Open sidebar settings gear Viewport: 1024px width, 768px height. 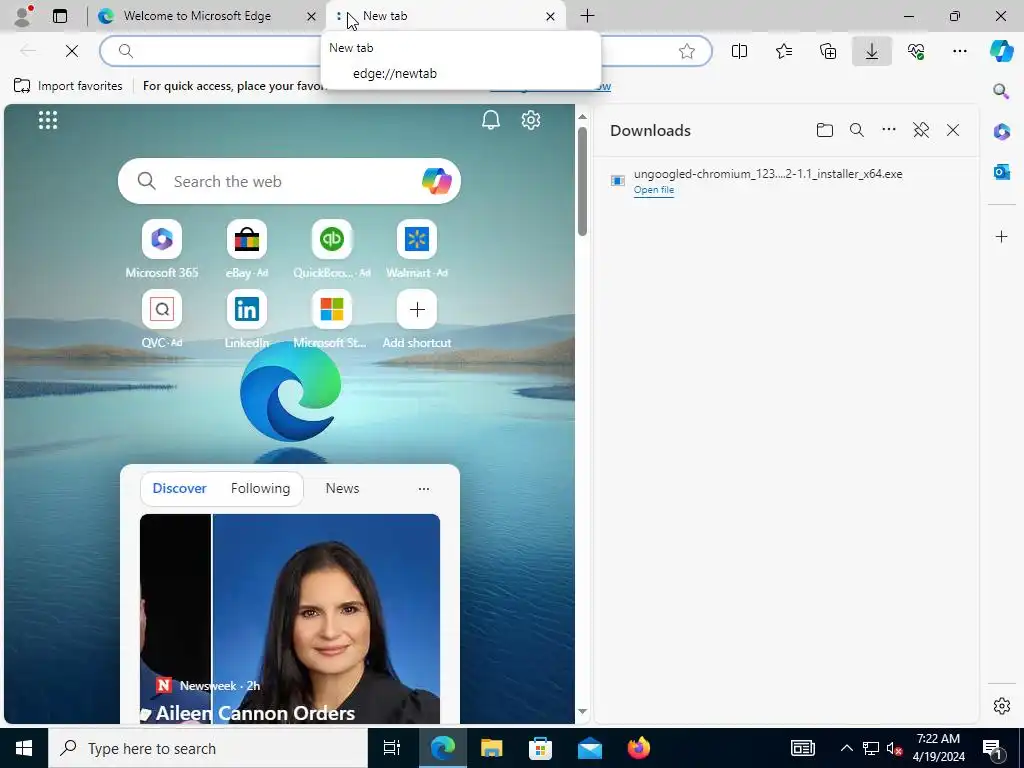tap(1002, 706)
